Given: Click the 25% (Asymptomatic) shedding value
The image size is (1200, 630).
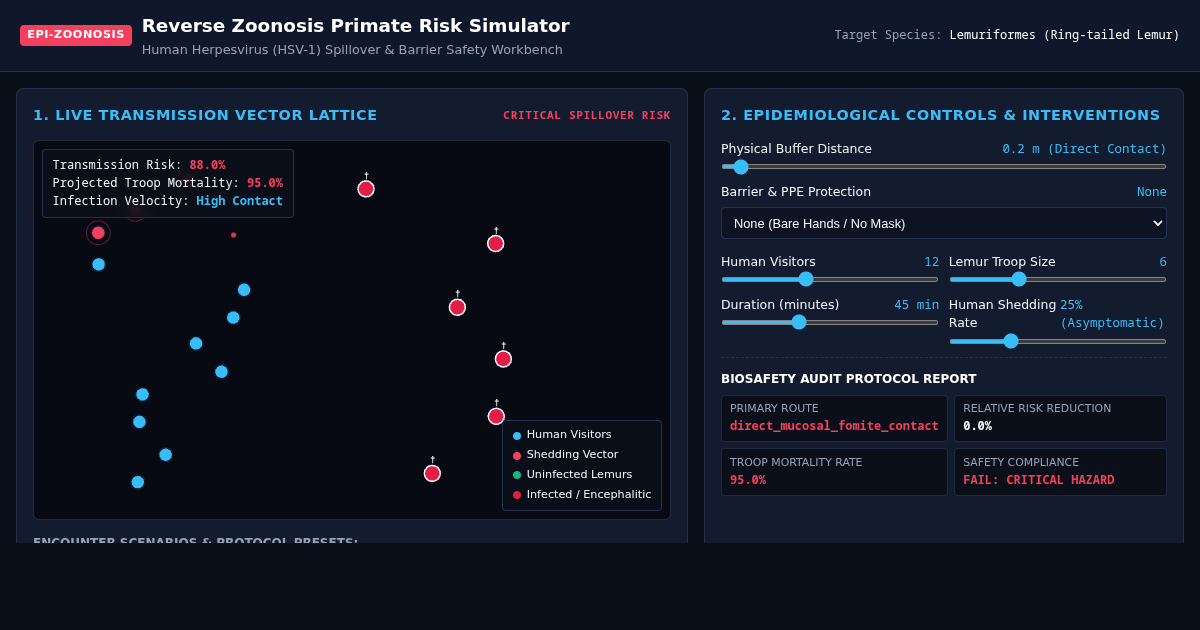Looking at the screenshot, I should pos(1112,314).
